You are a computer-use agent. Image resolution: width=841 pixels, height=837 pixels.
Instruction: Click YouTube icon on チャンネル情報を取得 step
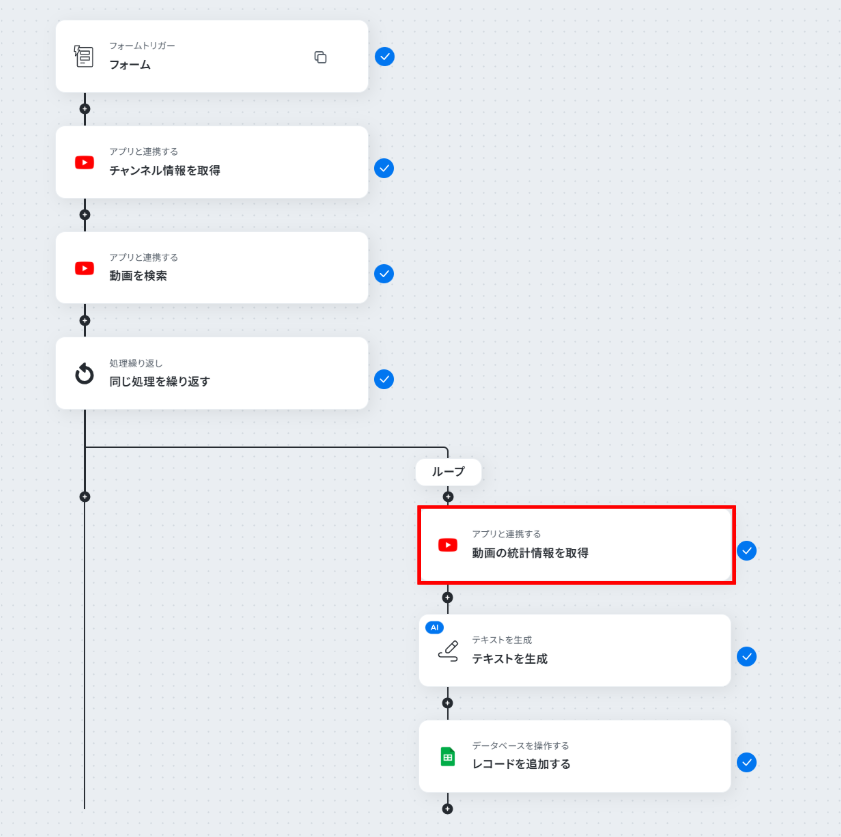[84, 162]
